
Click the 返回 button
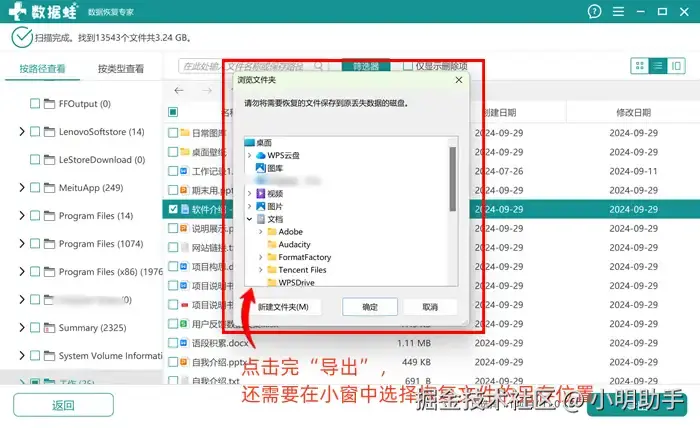pyautogui.click(x=63, y=405)
